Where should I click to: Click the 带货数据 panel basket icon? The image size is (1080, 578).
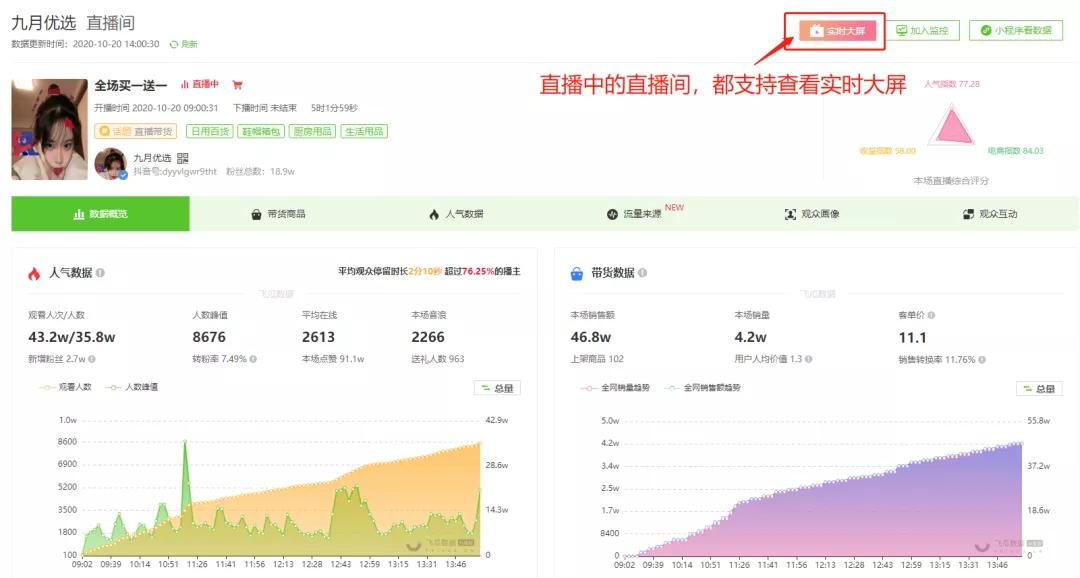coord(577,272)
